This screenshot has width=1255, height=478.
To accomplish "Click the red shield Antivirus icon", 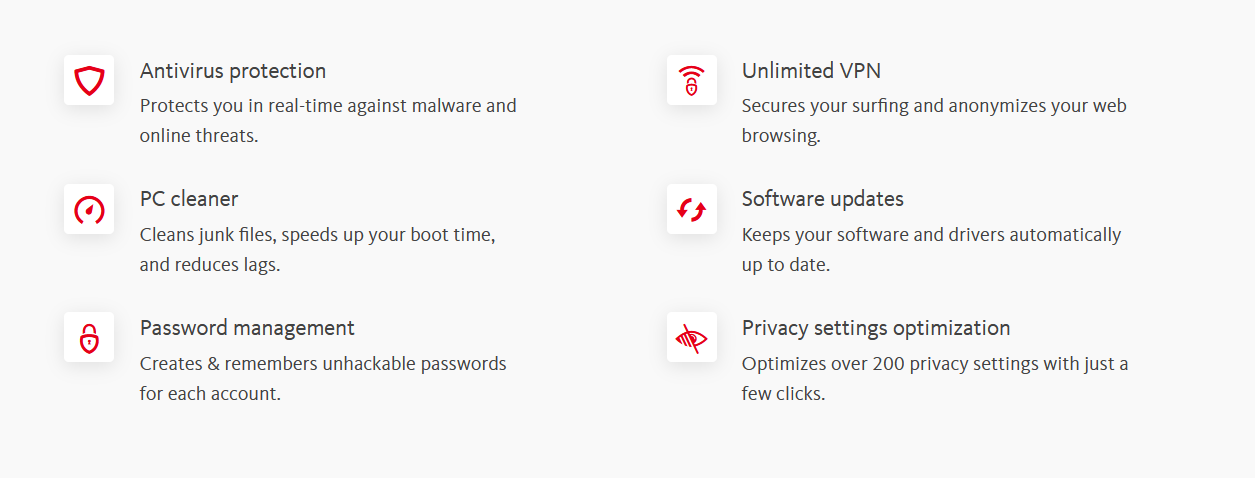I will coord(89,80).
